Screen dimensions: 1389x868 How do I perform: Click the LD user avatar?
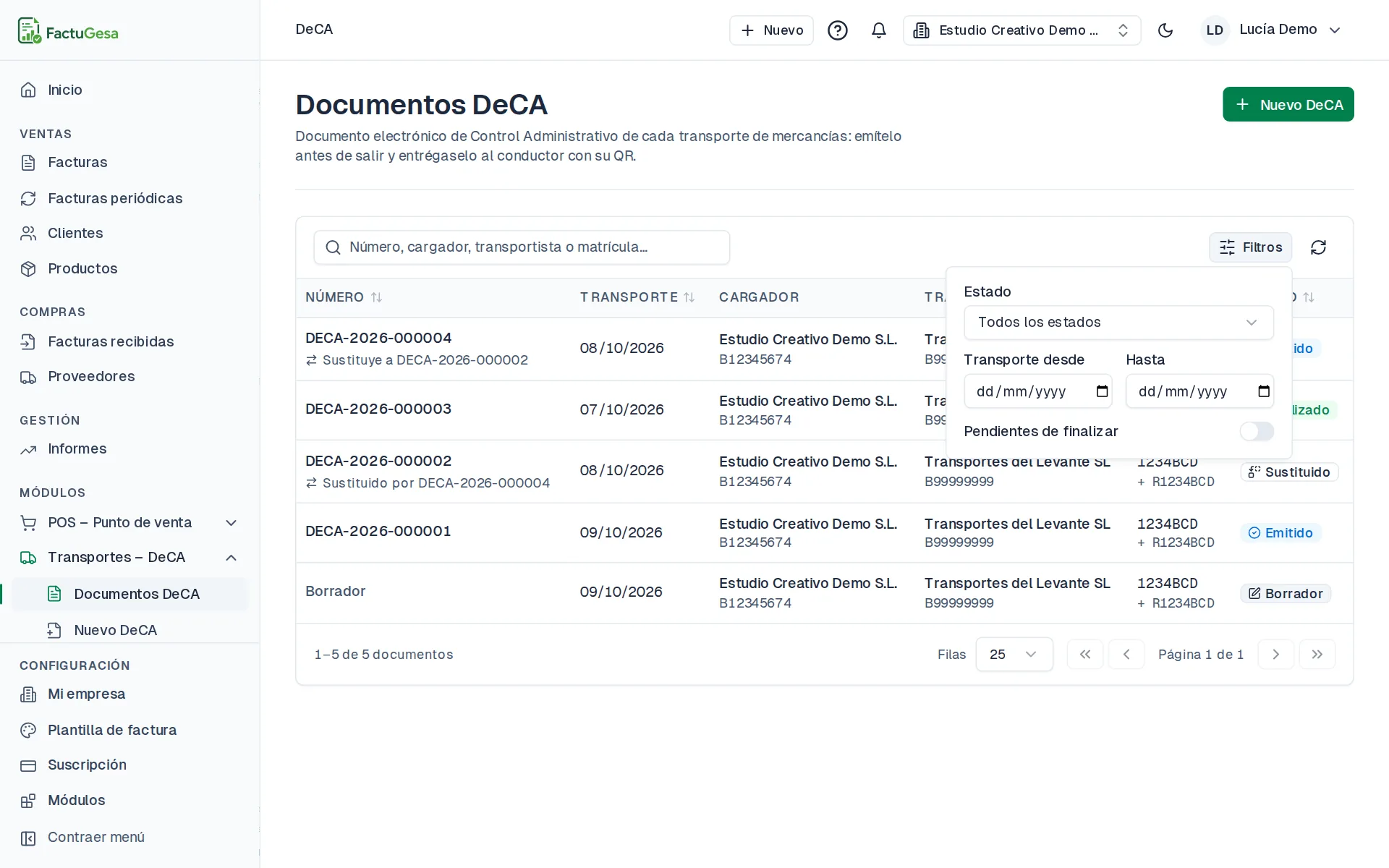[x=1215, y=30]
